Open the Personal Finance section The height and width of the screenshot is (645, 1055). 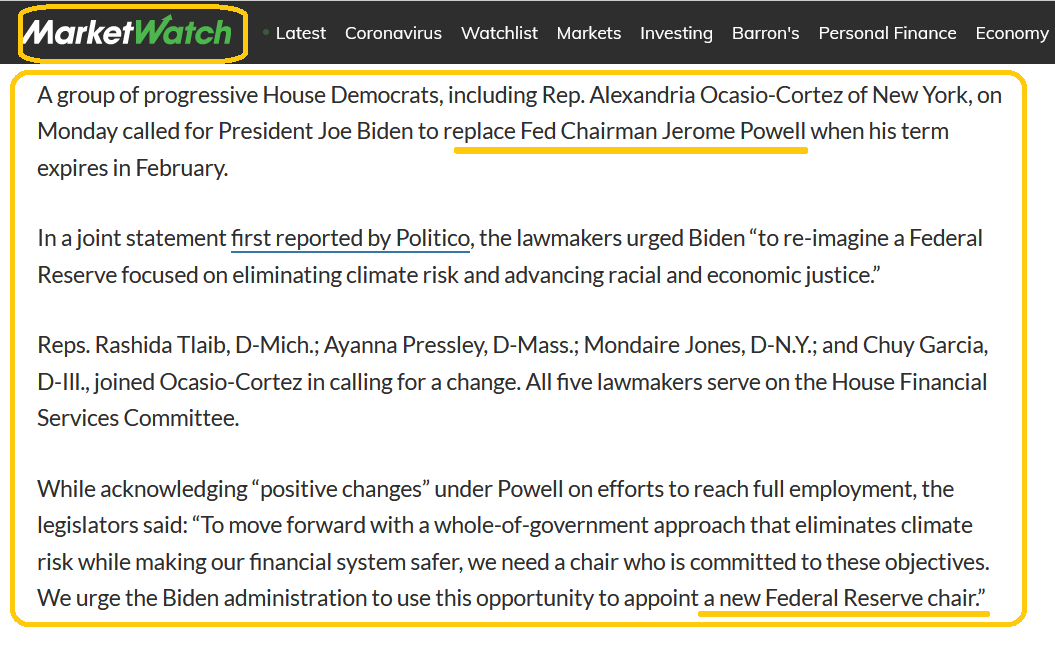pos(887,33)
